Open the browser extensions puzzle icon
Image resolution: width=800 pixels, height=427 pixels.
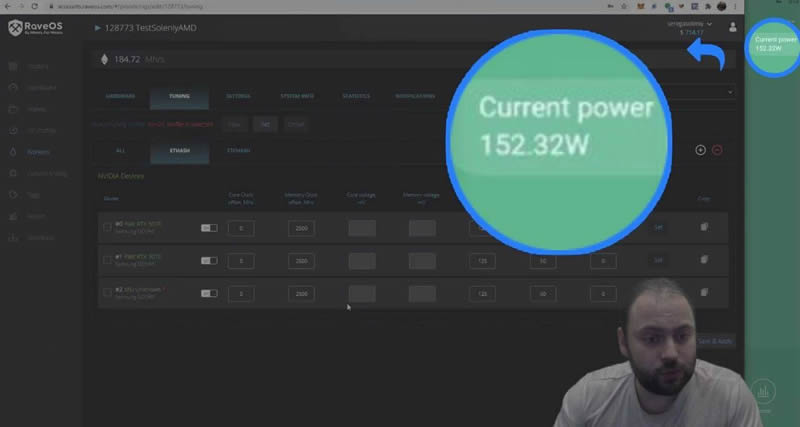(x=708, y=6)
